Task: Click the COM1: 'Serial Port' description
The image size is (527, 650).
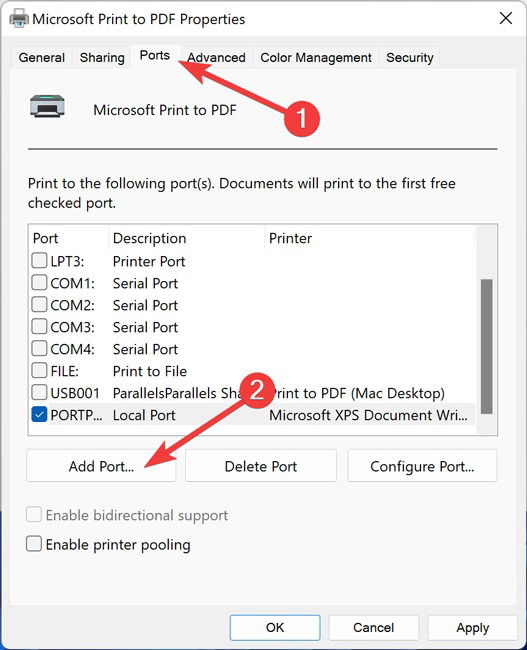Action: click(x=145, y=283)
